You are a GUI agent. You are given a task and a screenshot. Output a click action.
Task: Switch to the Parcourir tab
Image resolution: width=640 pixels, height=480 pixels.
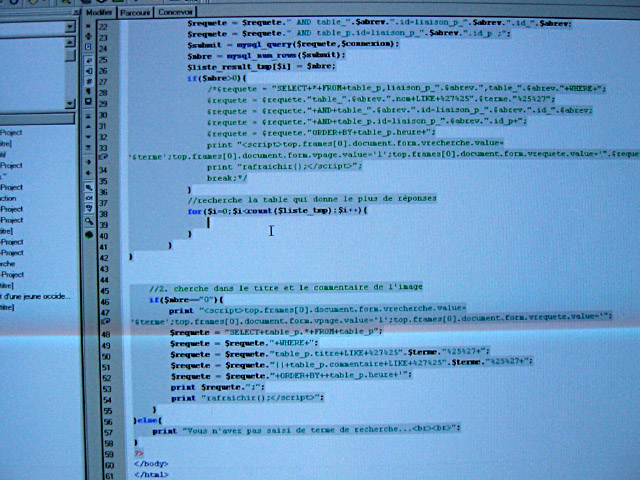pos(135,13)
